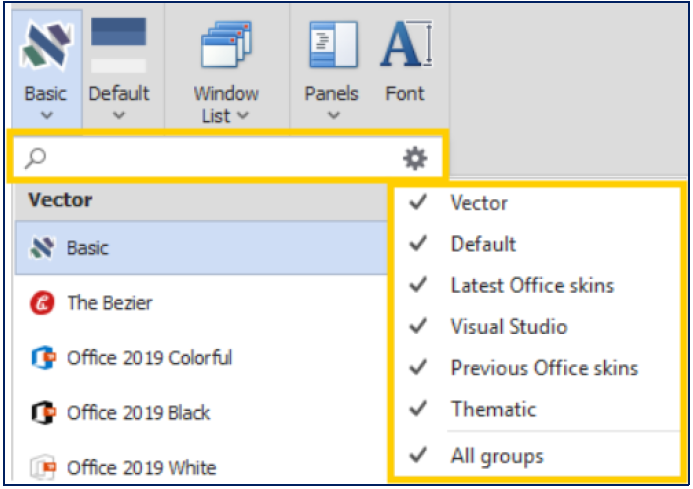Image resolution: width=693 pixels, height=489 pixels.
Task: Click the Panels layout icon
Action: pyautogui.click(x=333, y=44)
